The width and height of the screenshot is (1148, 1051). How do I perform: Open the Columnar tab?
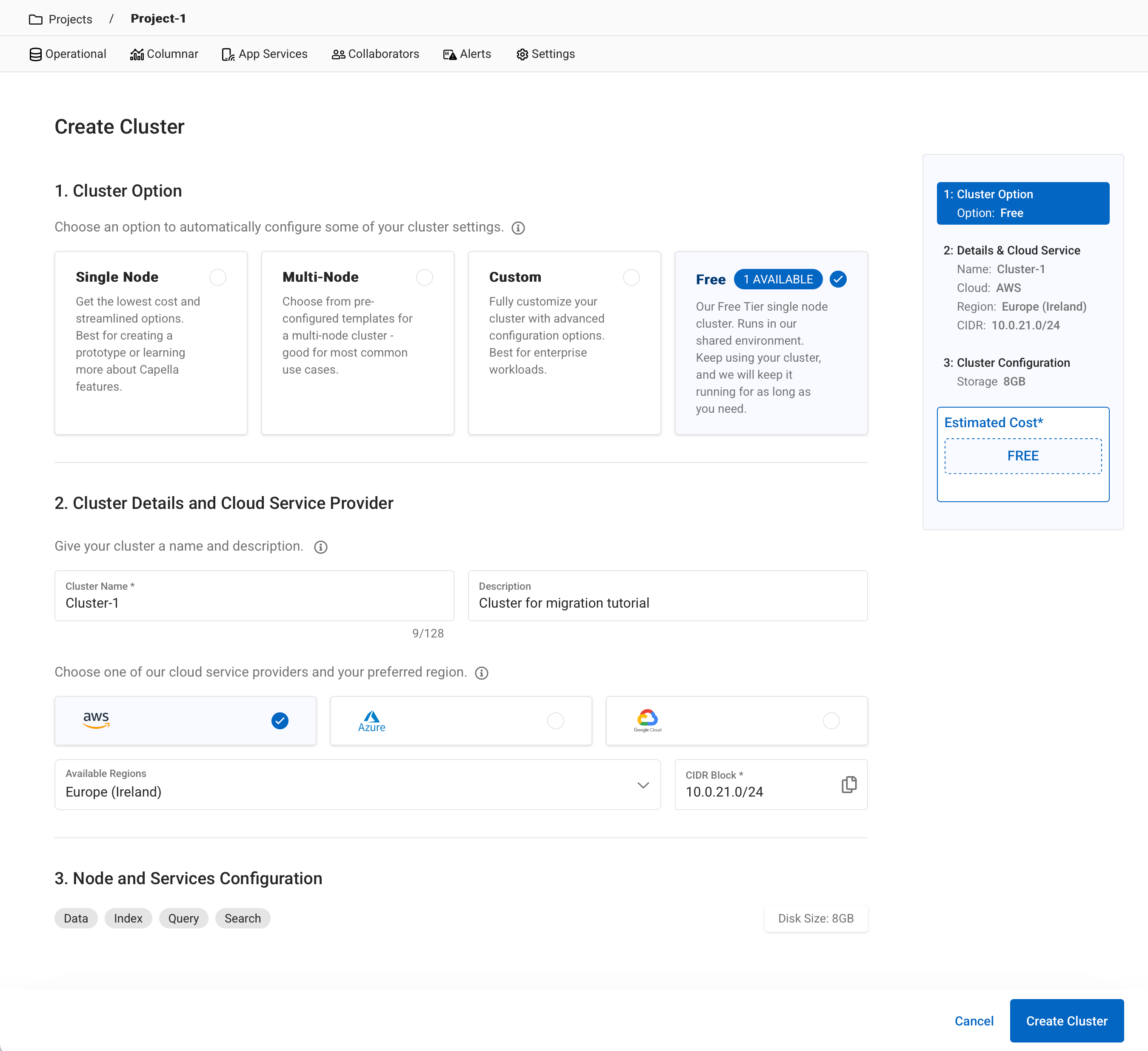[164, 54]
